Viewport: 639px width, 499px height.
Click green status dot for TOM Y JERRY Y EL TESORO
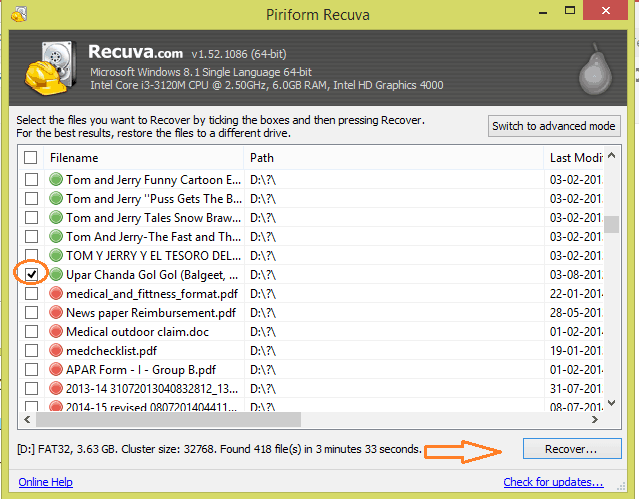(x=56, y=255)
